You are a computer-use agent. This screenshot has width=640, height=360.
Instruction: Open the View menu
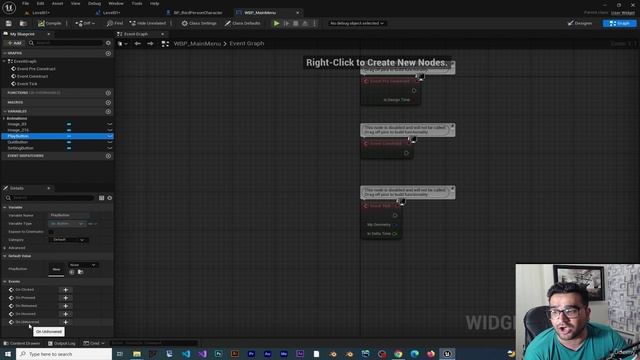[x=76, y=3]
